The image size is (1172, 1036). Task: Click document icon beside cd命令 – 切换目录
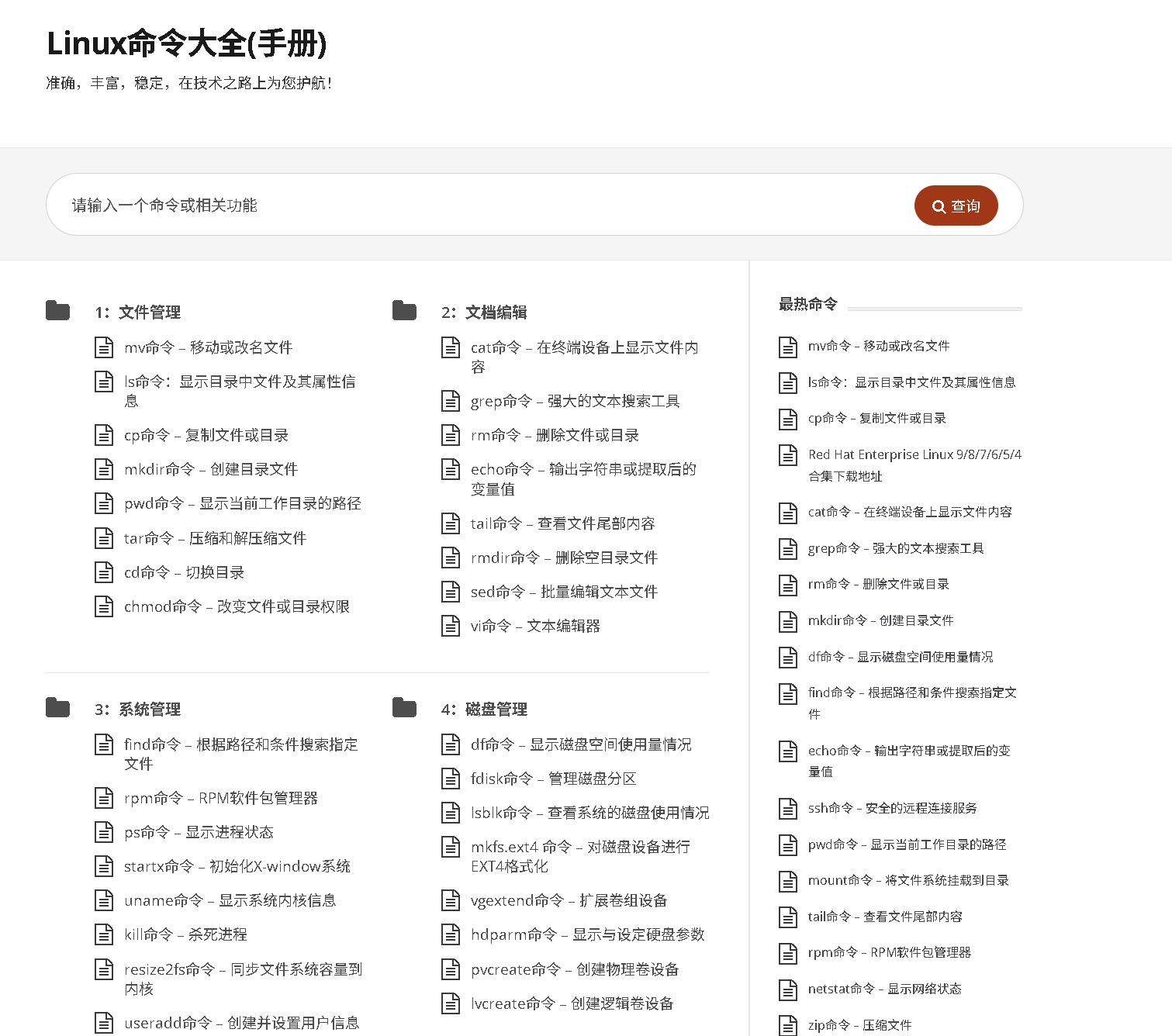(104, 572)
